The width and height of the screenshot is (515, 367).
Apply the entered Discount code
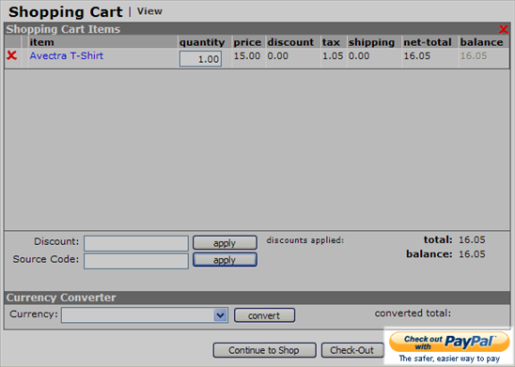click(x=225, y=243)
